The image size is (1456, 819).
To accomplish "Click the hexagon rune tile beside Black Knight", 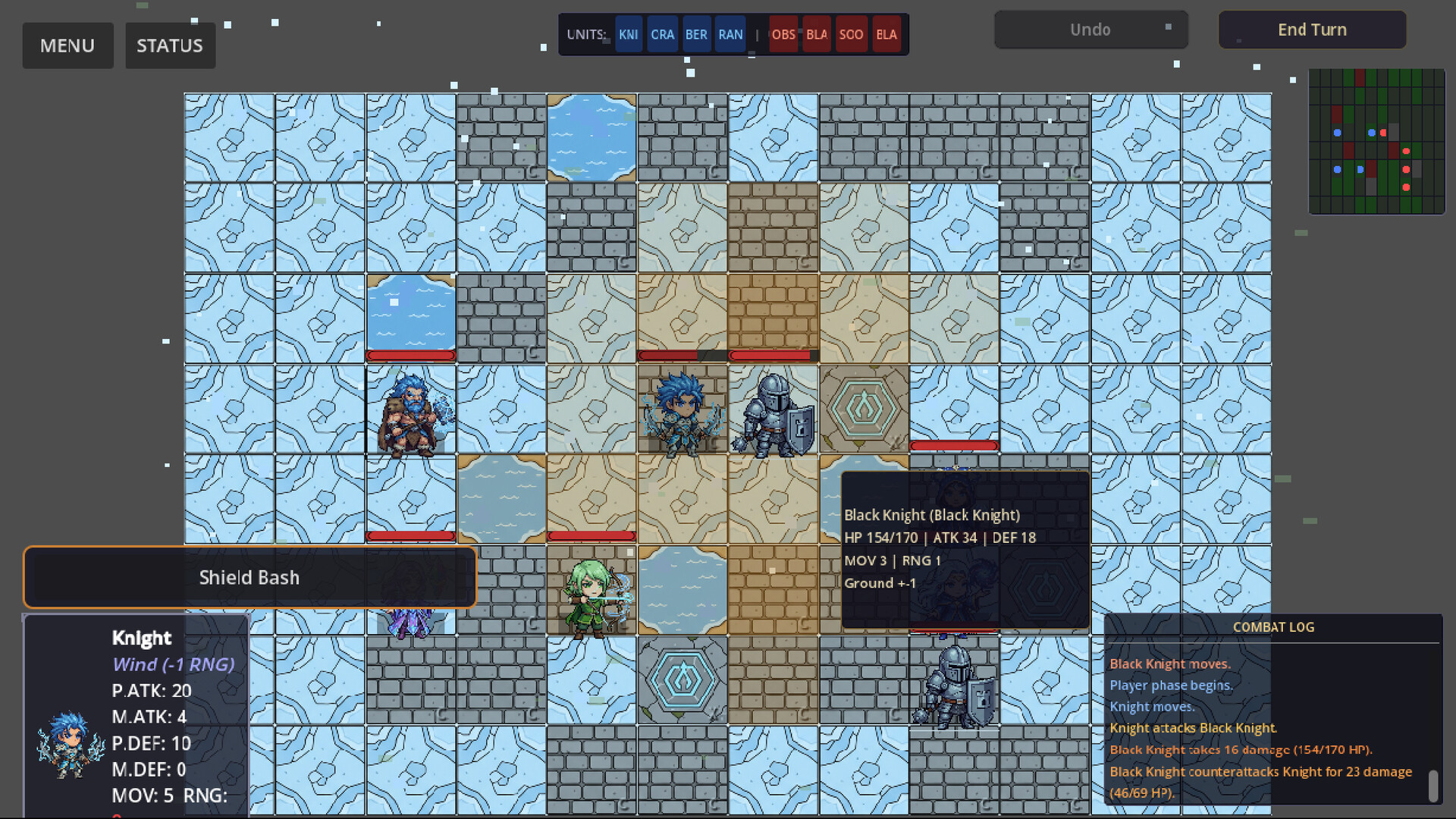I will pyautogui.click(x=864, y=409).
